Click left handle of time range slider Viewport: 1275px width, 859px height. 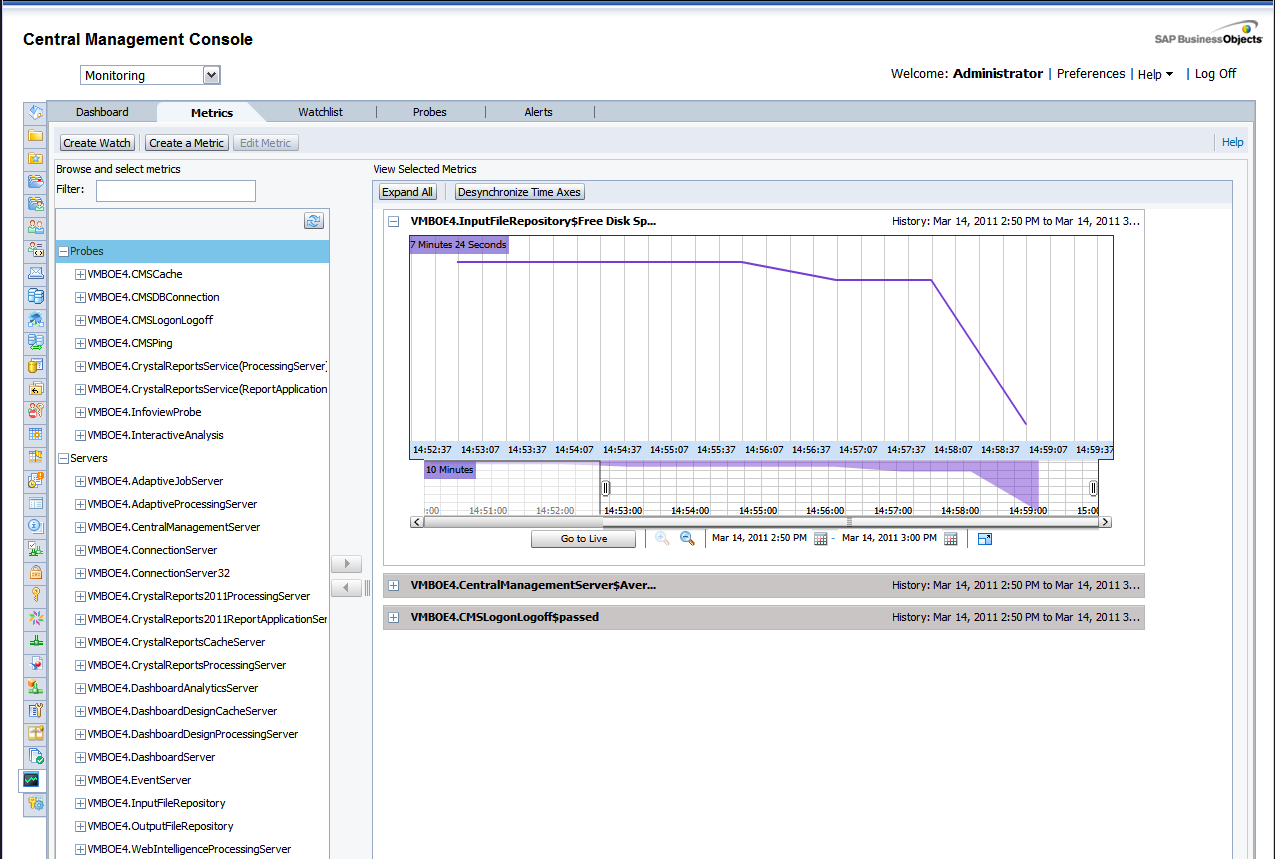click(x=605, y=488)
